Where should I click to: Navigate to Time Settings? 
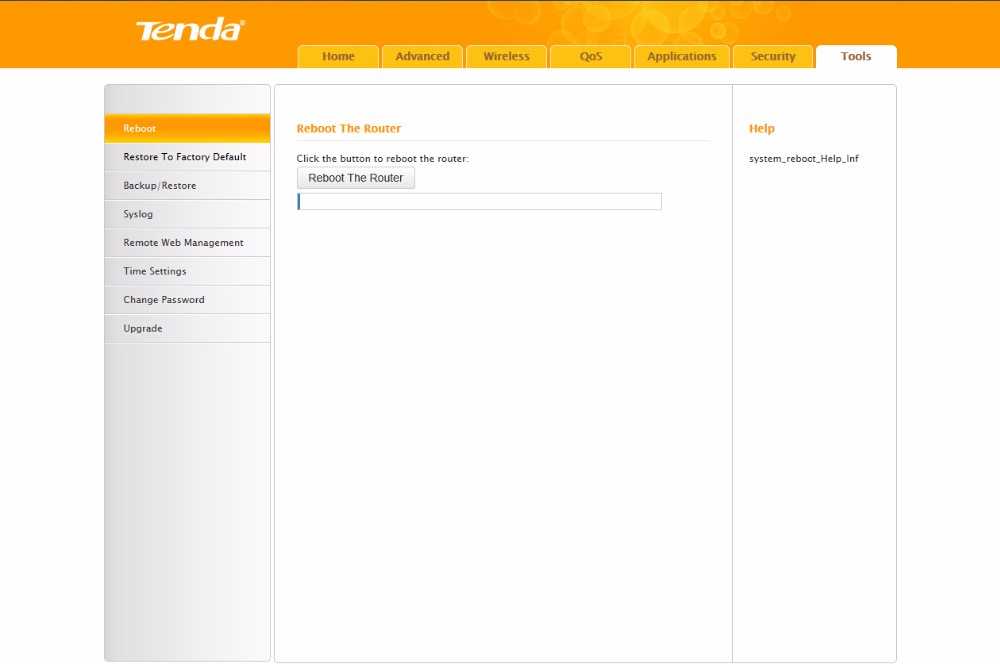[x=187, y=271]
